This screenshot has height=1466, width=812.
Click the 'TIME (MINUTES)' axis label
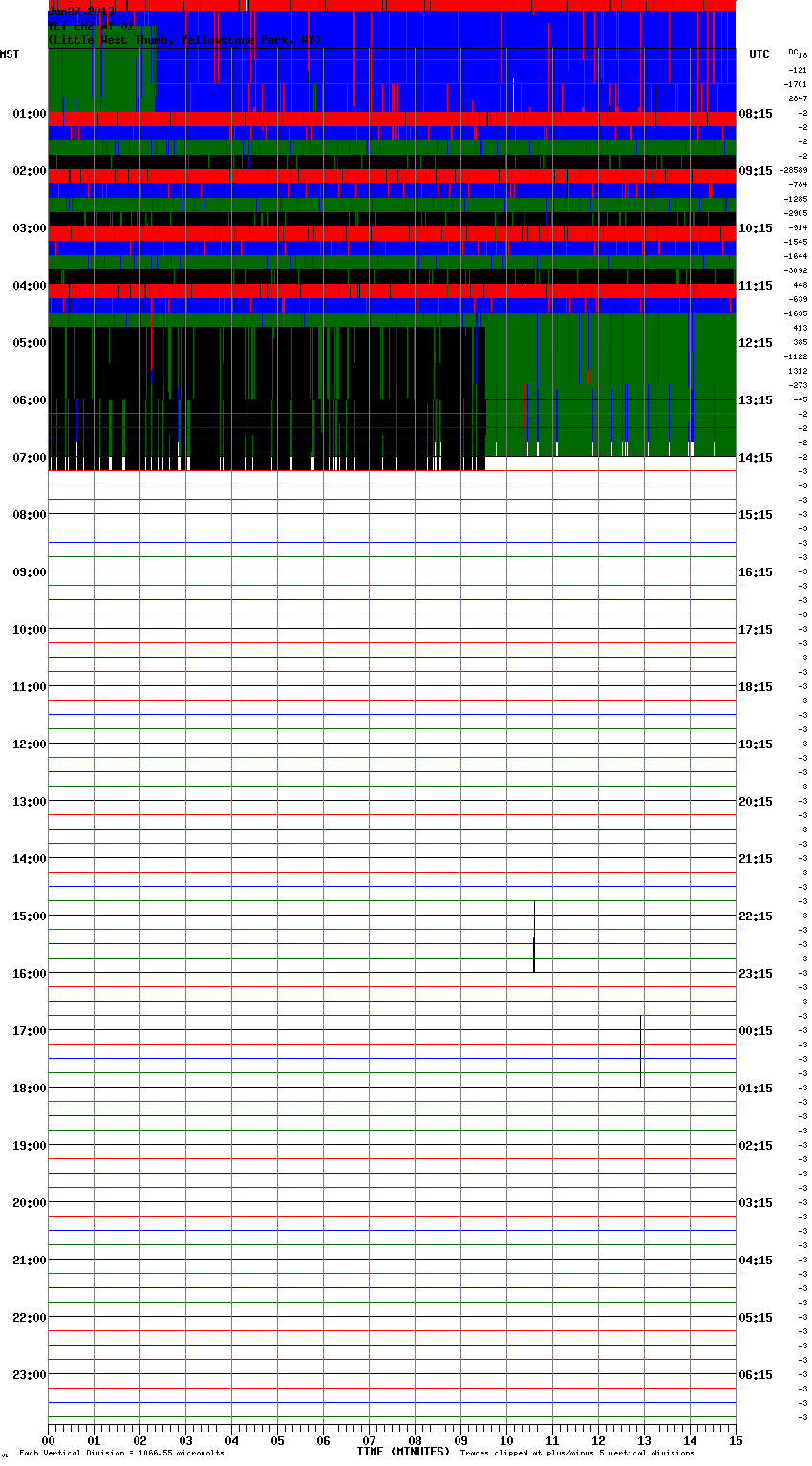403,1452
